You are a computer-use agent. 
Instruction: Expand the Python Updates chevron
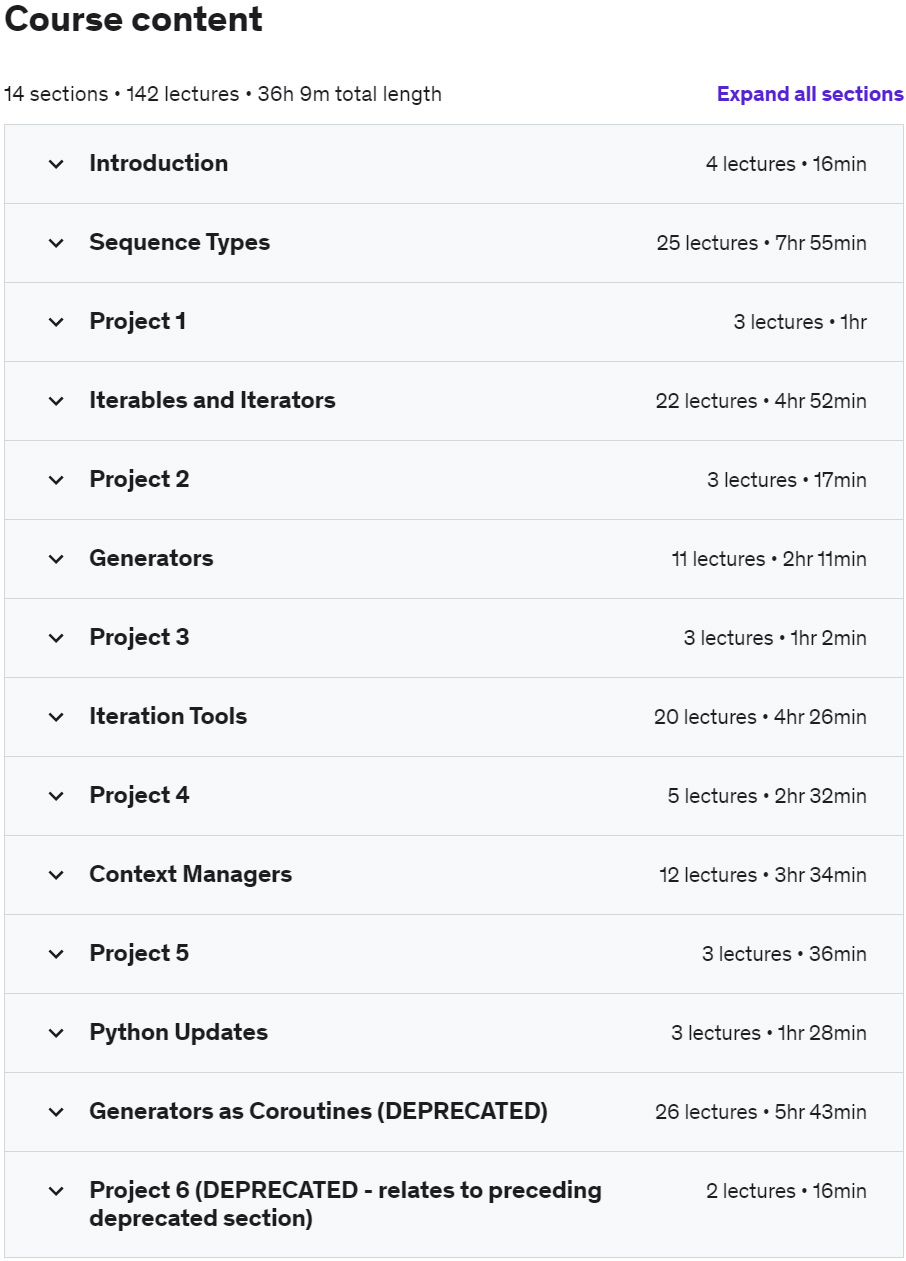point(56,1033)
